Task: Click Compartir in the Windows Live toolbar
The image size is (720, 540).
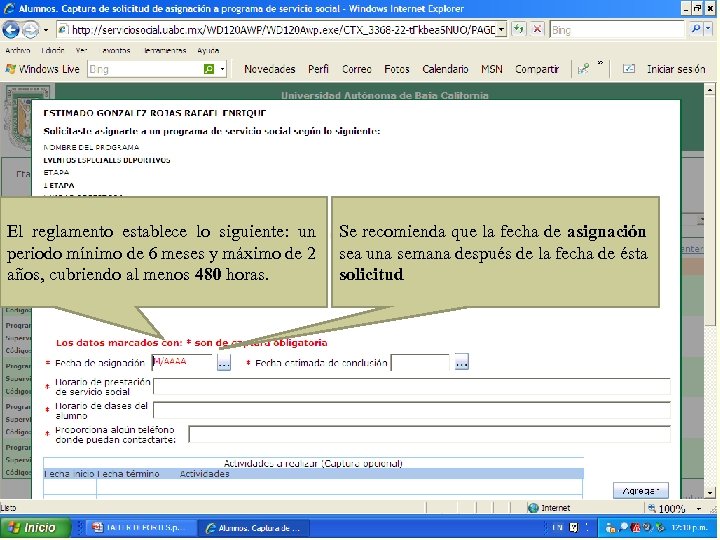Action: [537, 69]
